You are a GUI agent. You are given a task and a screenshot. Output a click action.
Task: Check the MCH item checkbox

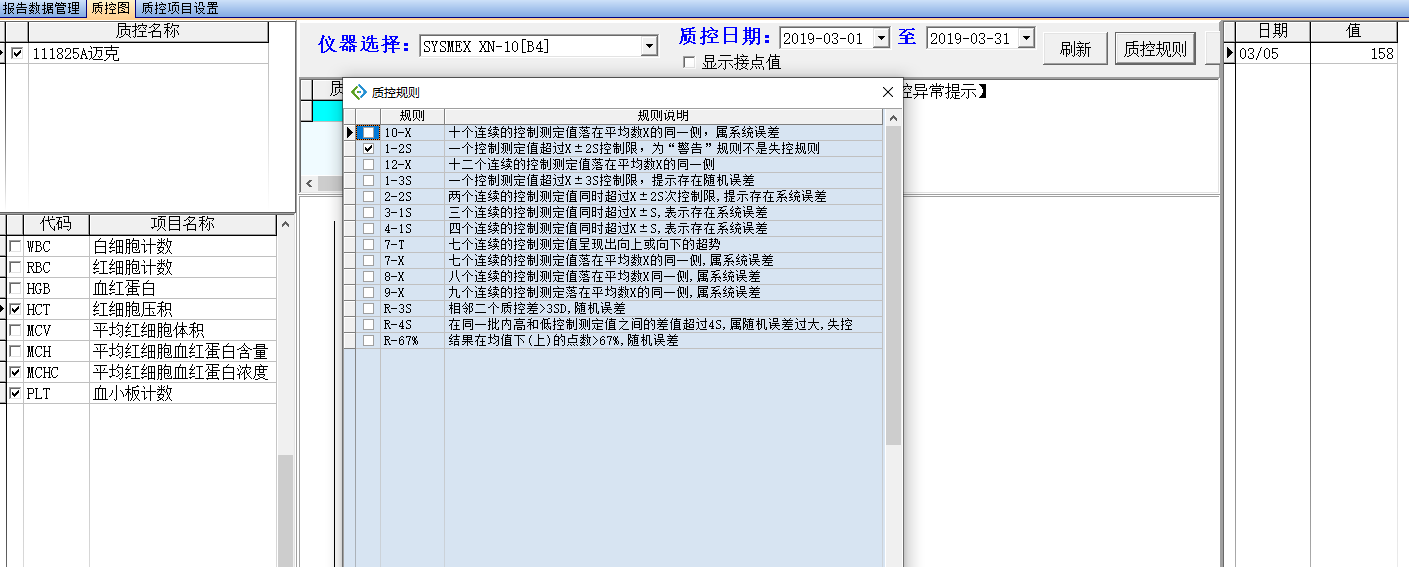tap(15, 351)
